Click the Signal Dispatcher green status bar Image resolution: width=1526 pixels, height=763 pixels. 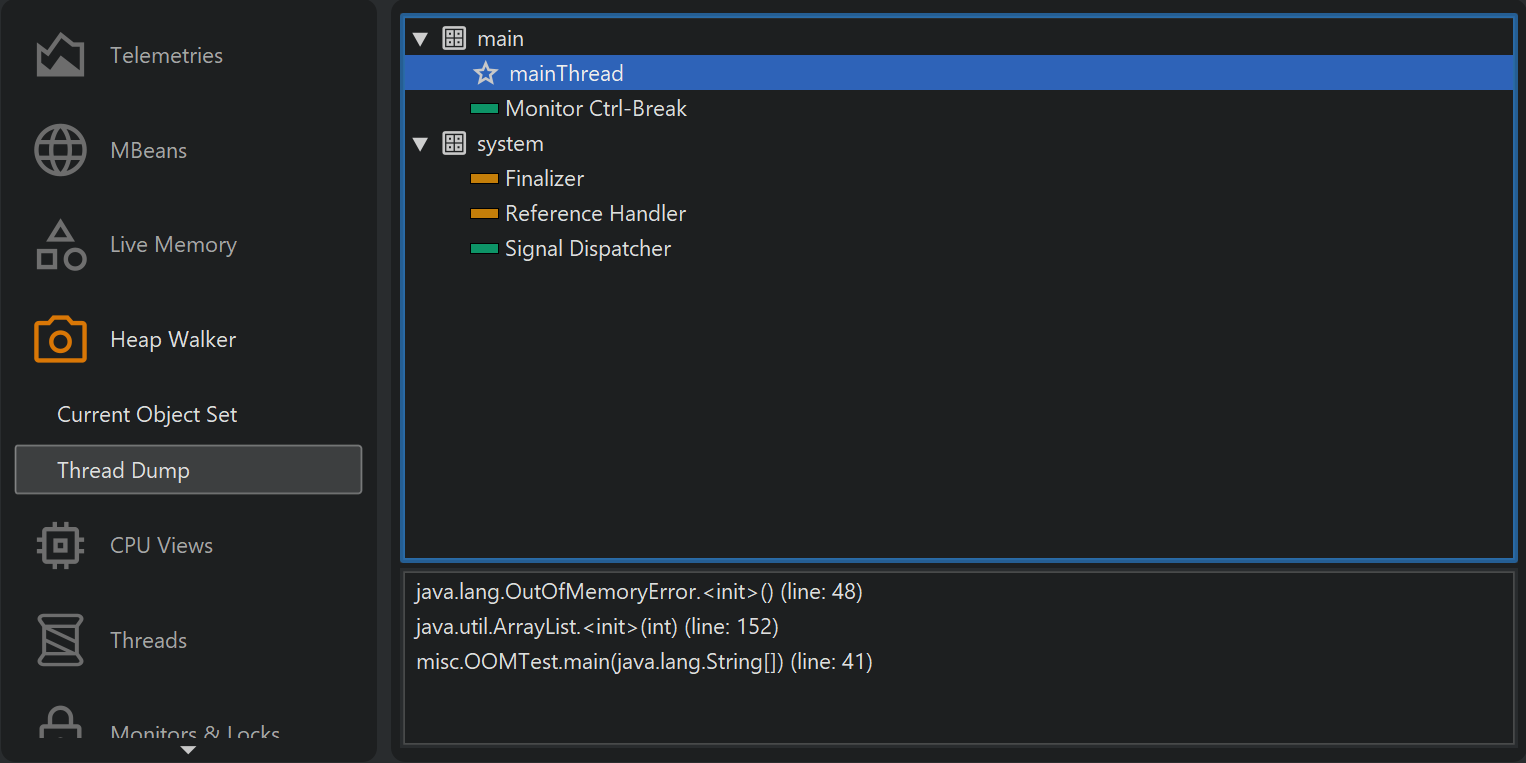pos(484,249)
